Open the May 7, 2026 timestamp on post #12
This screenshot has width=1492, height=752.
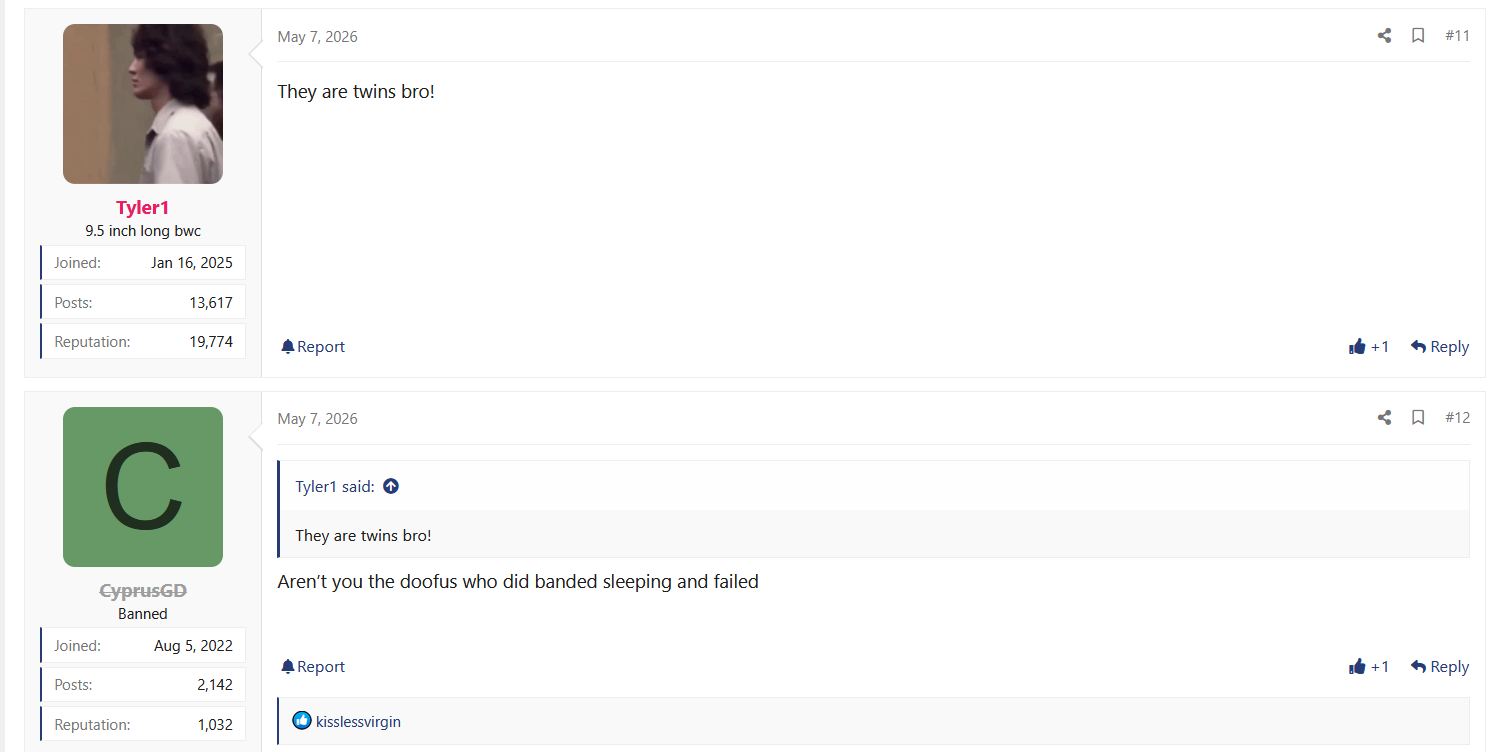pyautogui.click(x=317, y=419)
